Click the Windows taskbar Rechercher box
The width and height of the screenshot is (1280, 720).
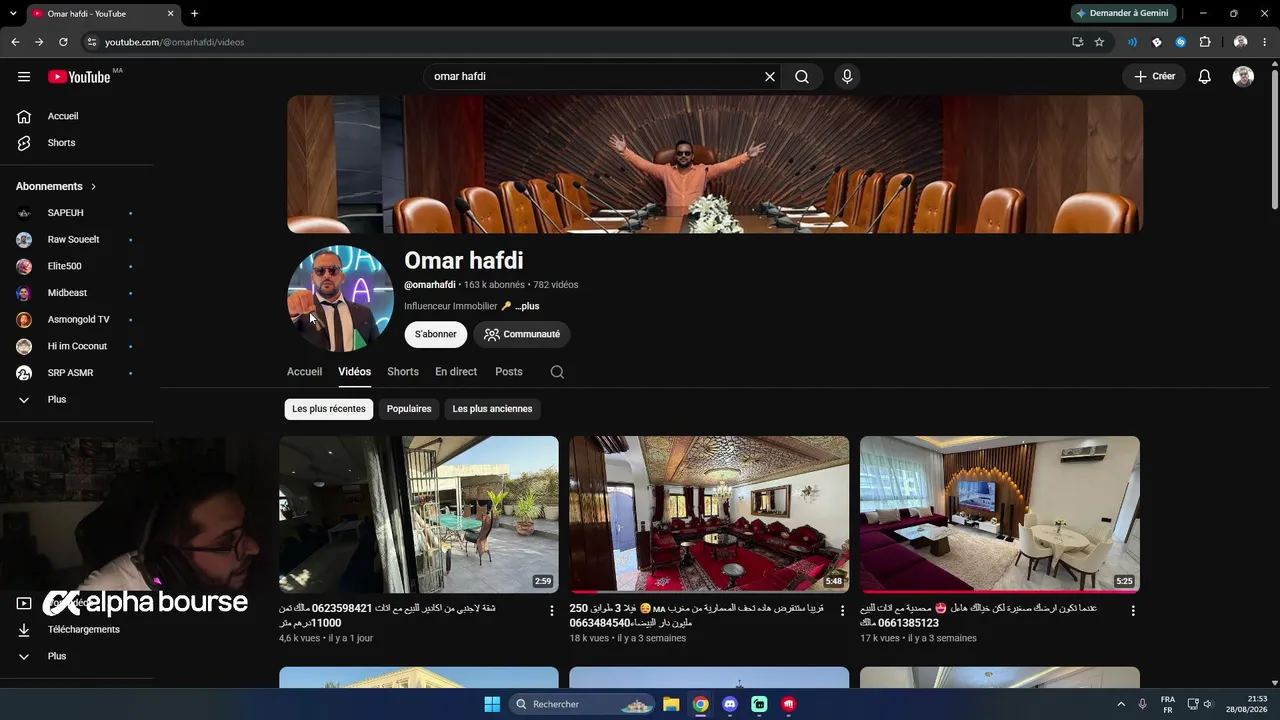point(582,704)
